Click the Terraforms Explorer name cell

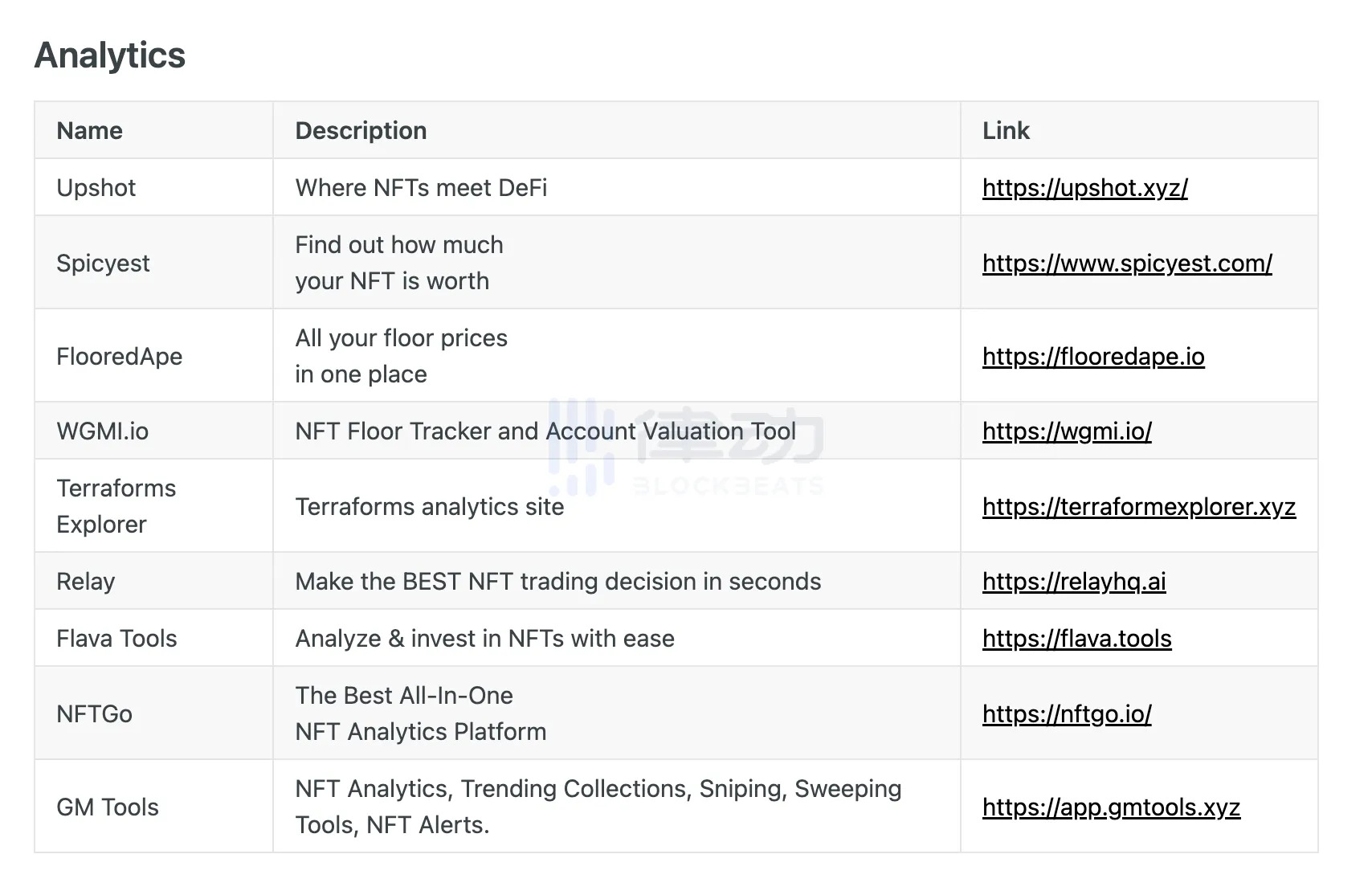tap(116, 506)
